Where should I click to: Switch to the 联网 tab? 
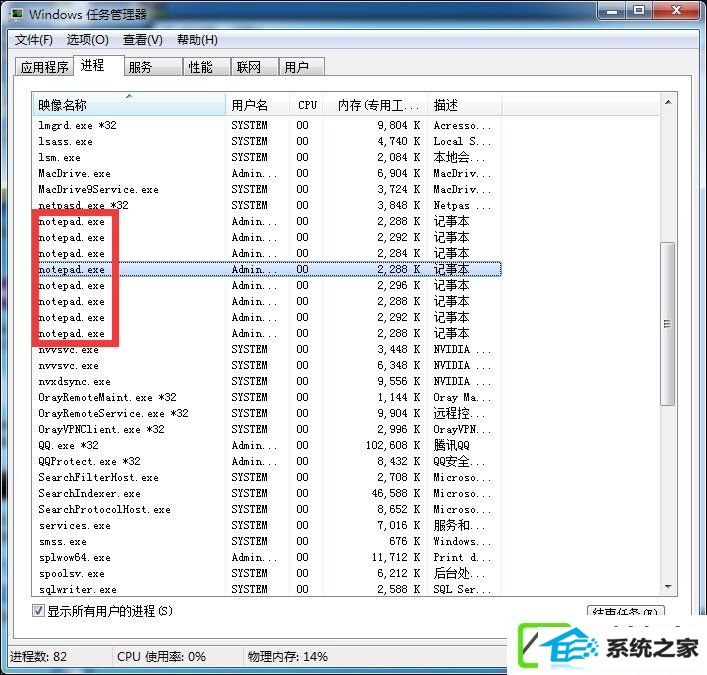(x=254, y=67)
